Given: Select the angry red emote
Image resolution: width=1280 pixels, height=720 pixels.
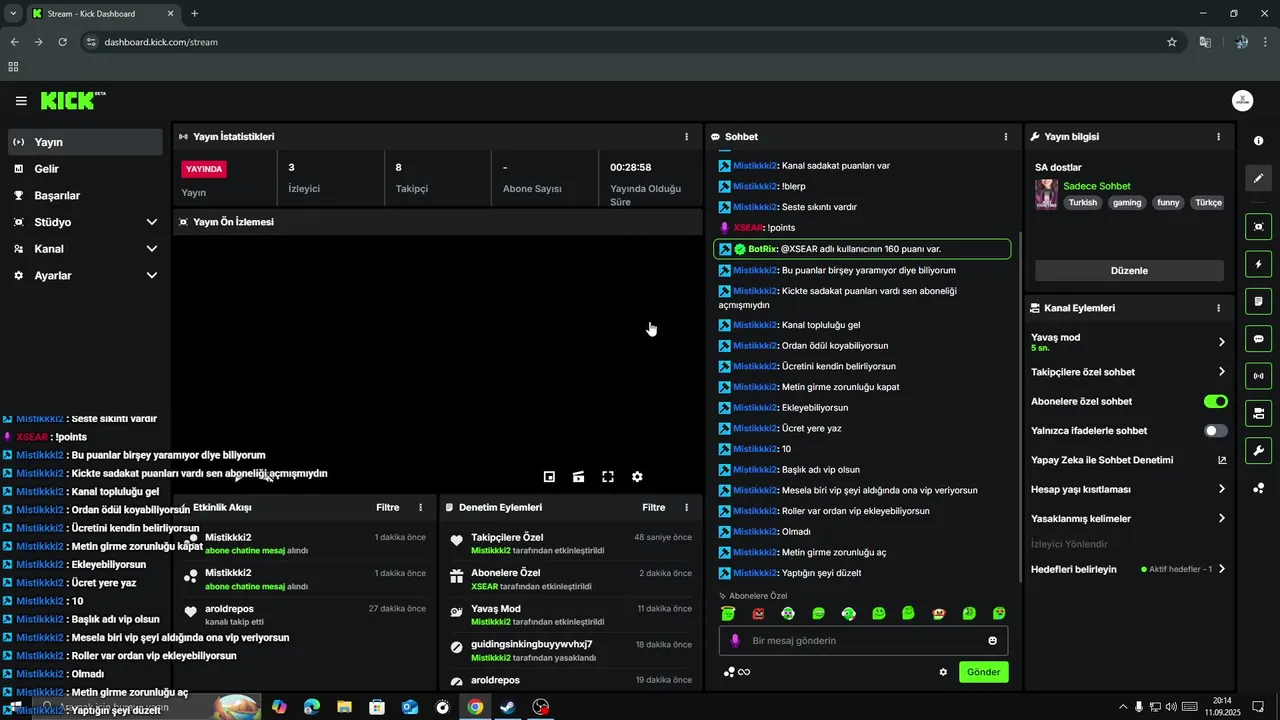Looking at the screenshot, I should click(x=758, y=613).
